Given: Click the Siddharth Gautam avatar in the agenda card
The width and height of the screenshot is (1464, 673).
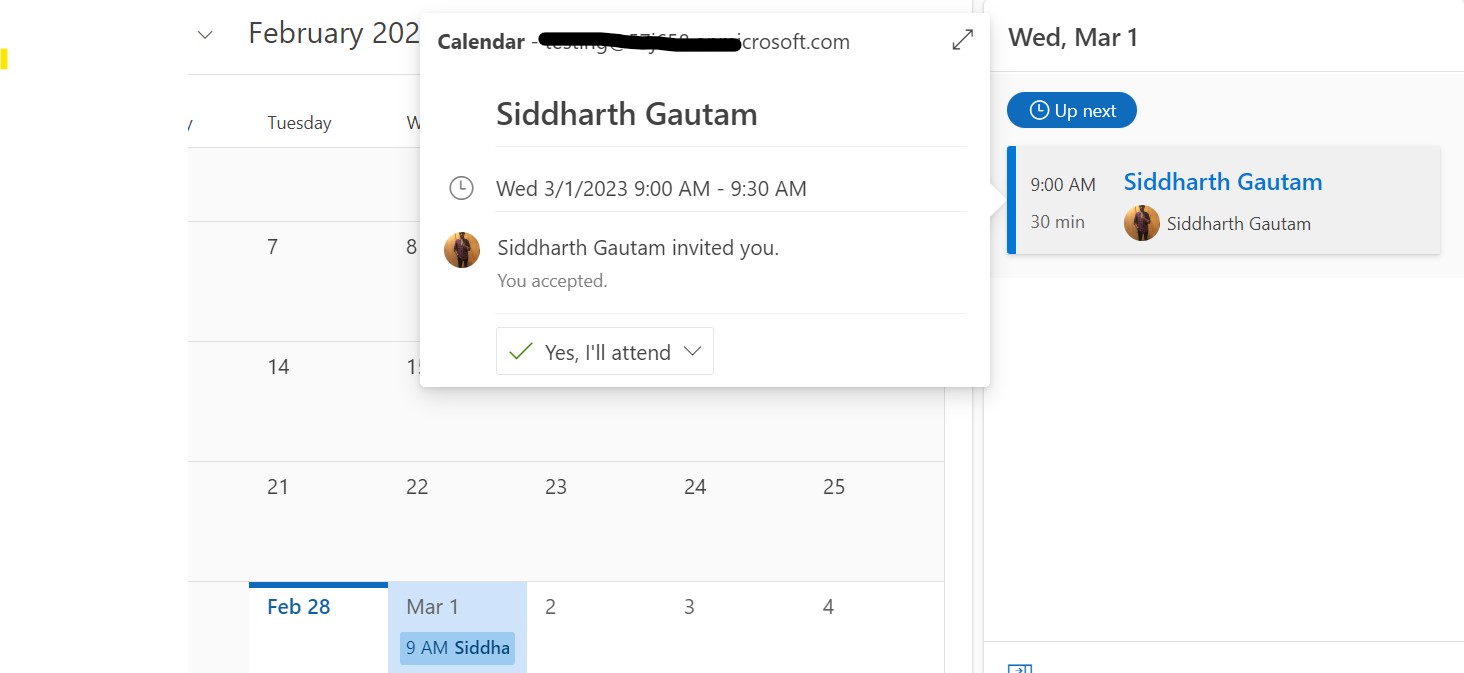Looking at the screenshot, I should coord(1141,223).
